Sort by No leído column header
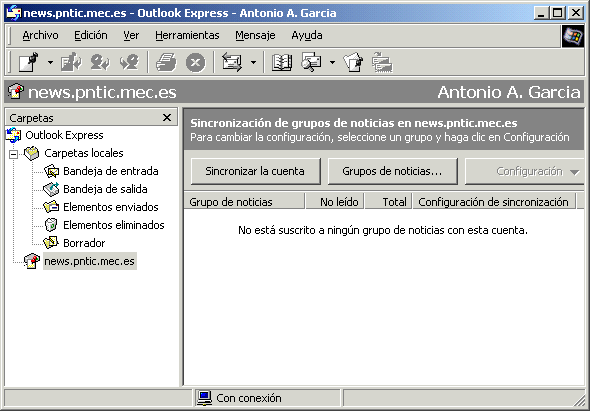Screen dimensions: 590x411 pyautogui.click(x=335, y=201)
